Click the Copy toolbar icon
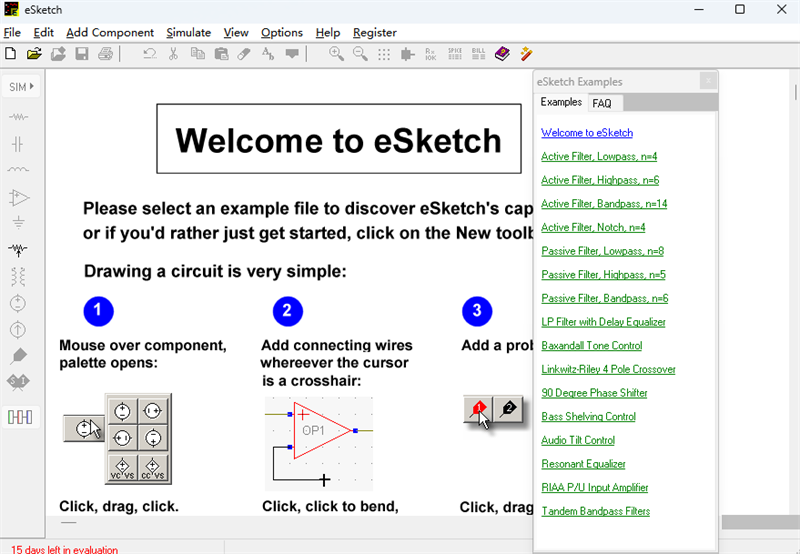 (197, 54)
